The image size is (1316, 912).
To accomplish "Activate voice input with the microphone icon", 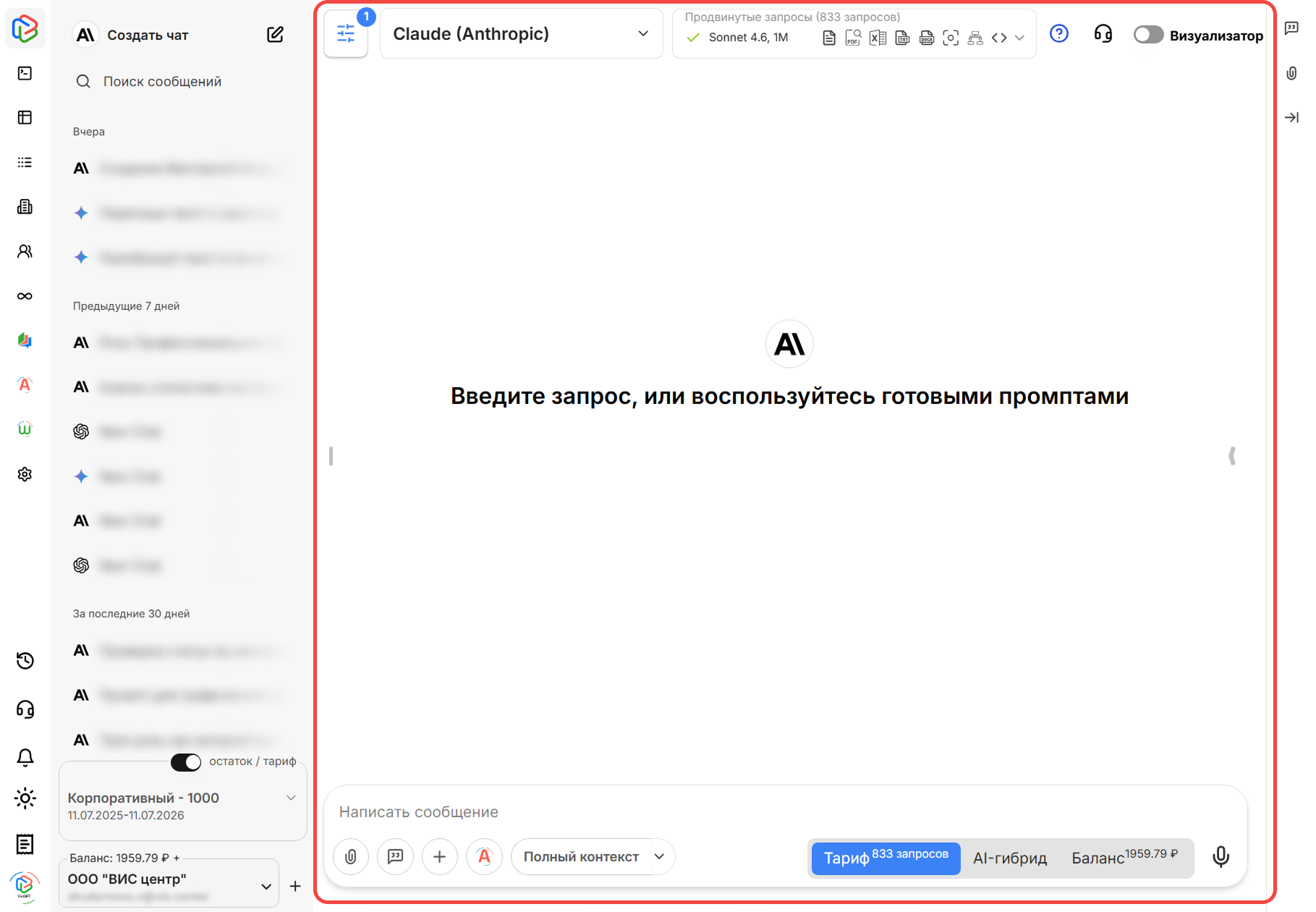I will [x=1221, y=856].
